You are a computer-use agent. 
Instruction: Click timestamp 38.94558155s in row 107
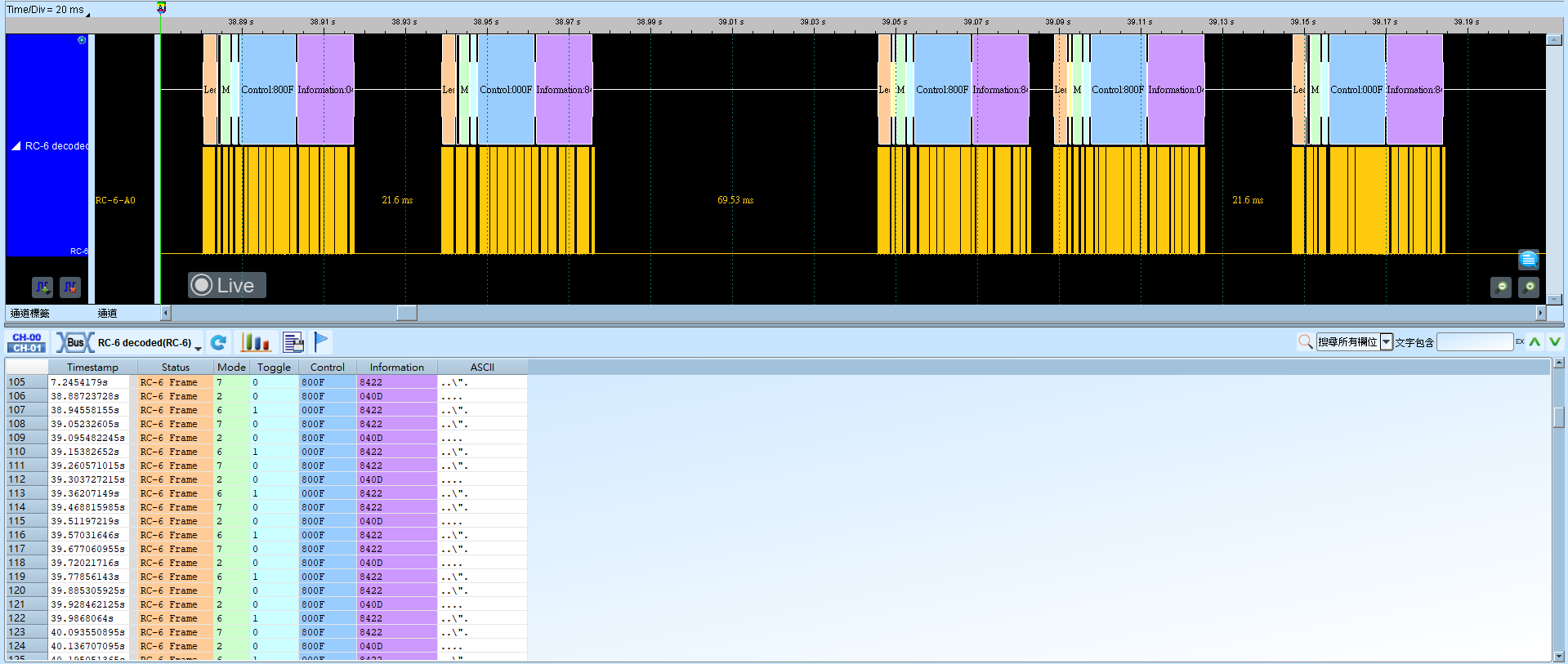point(85,410)
